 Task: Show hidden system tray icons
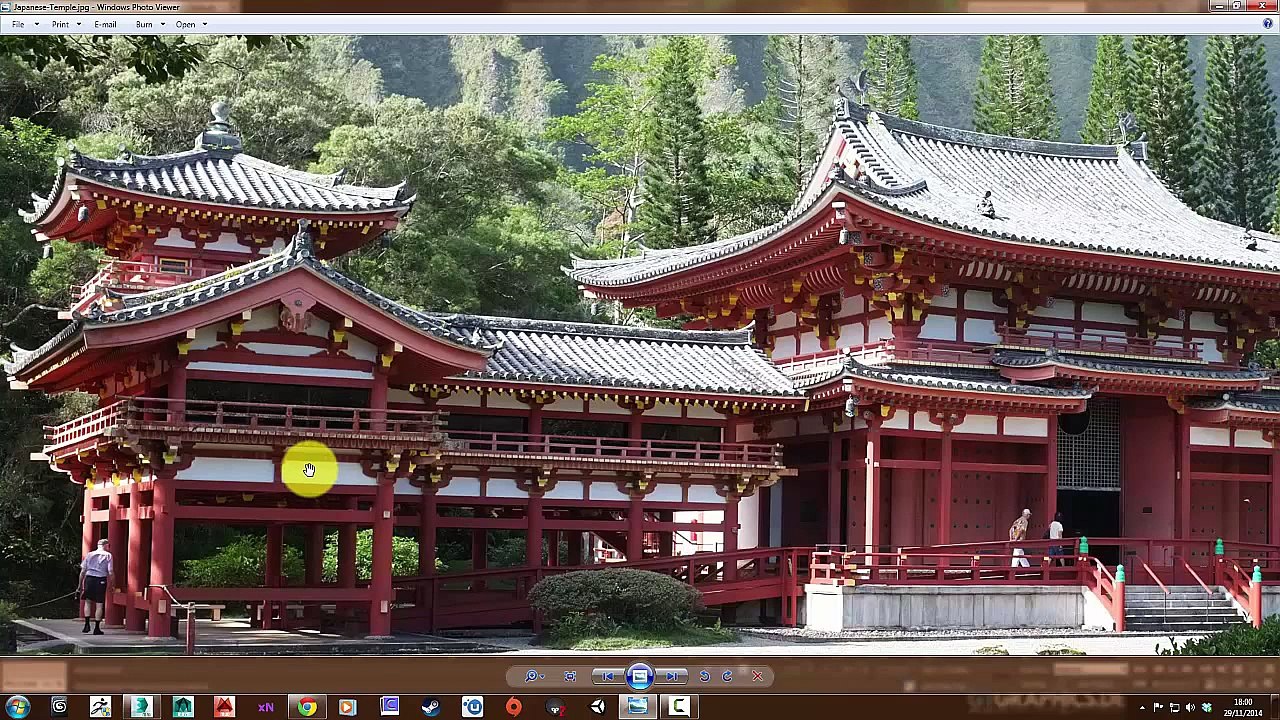[1142, 708]
